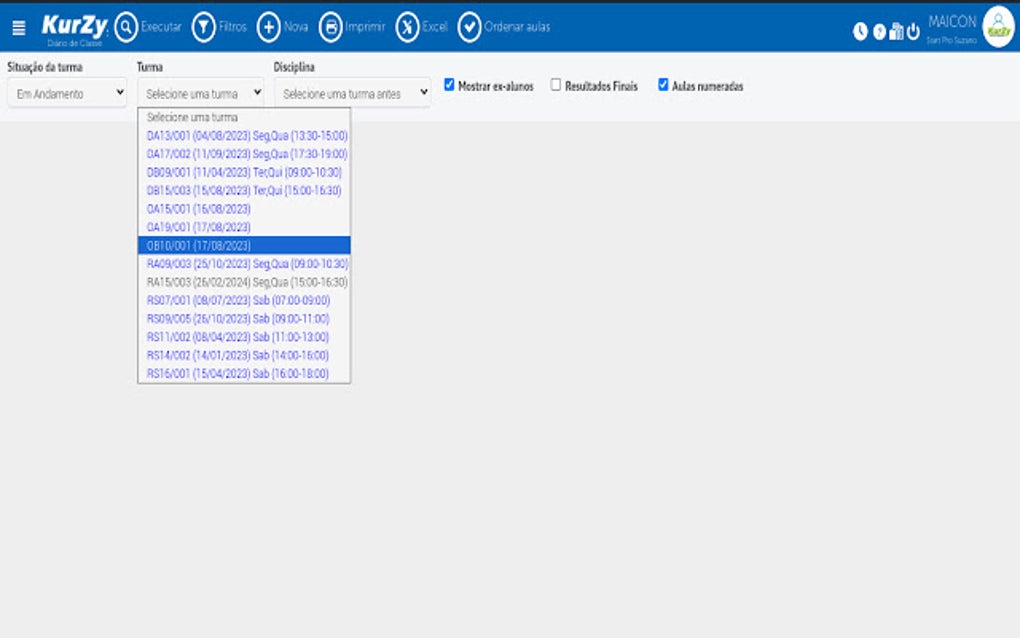This screenshot has height=638, width=1020.
Task: Select turma RS07/001 Sab 07:00-09:00
Action: [x=245, y=298]
